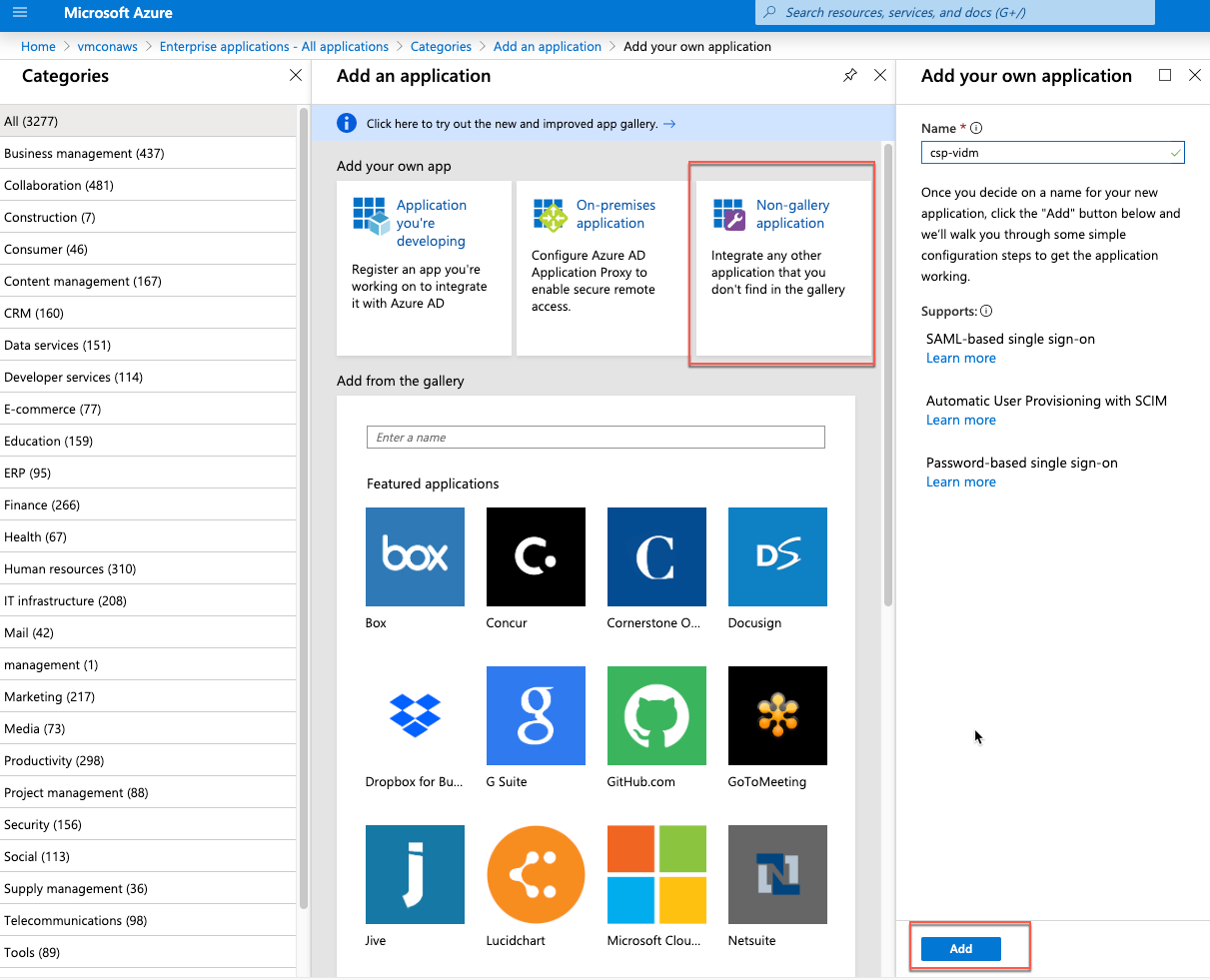Screen dimensions: 1210x980
Task: Open the Azure portal hamburger menu
Action: (x=20, y=13)
